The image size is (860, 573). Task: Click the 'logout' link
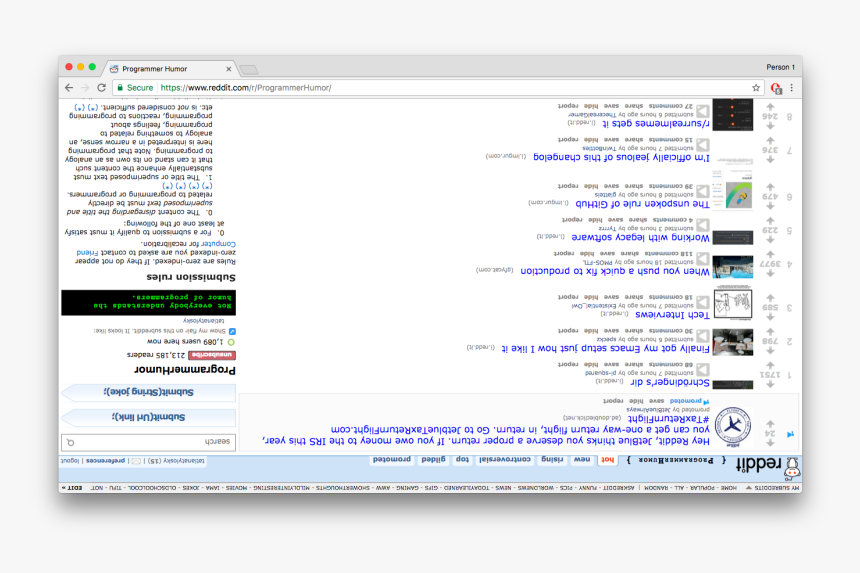(70, 461)
